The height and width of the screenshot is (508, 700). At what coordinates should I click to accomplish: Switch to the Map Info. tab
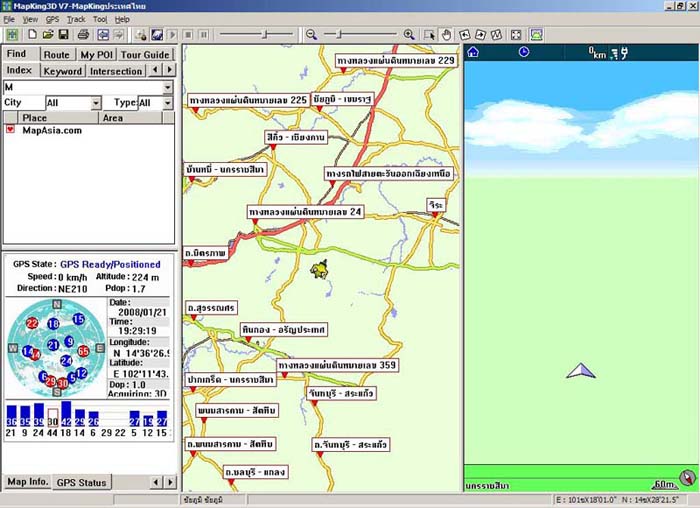(27, 482)
